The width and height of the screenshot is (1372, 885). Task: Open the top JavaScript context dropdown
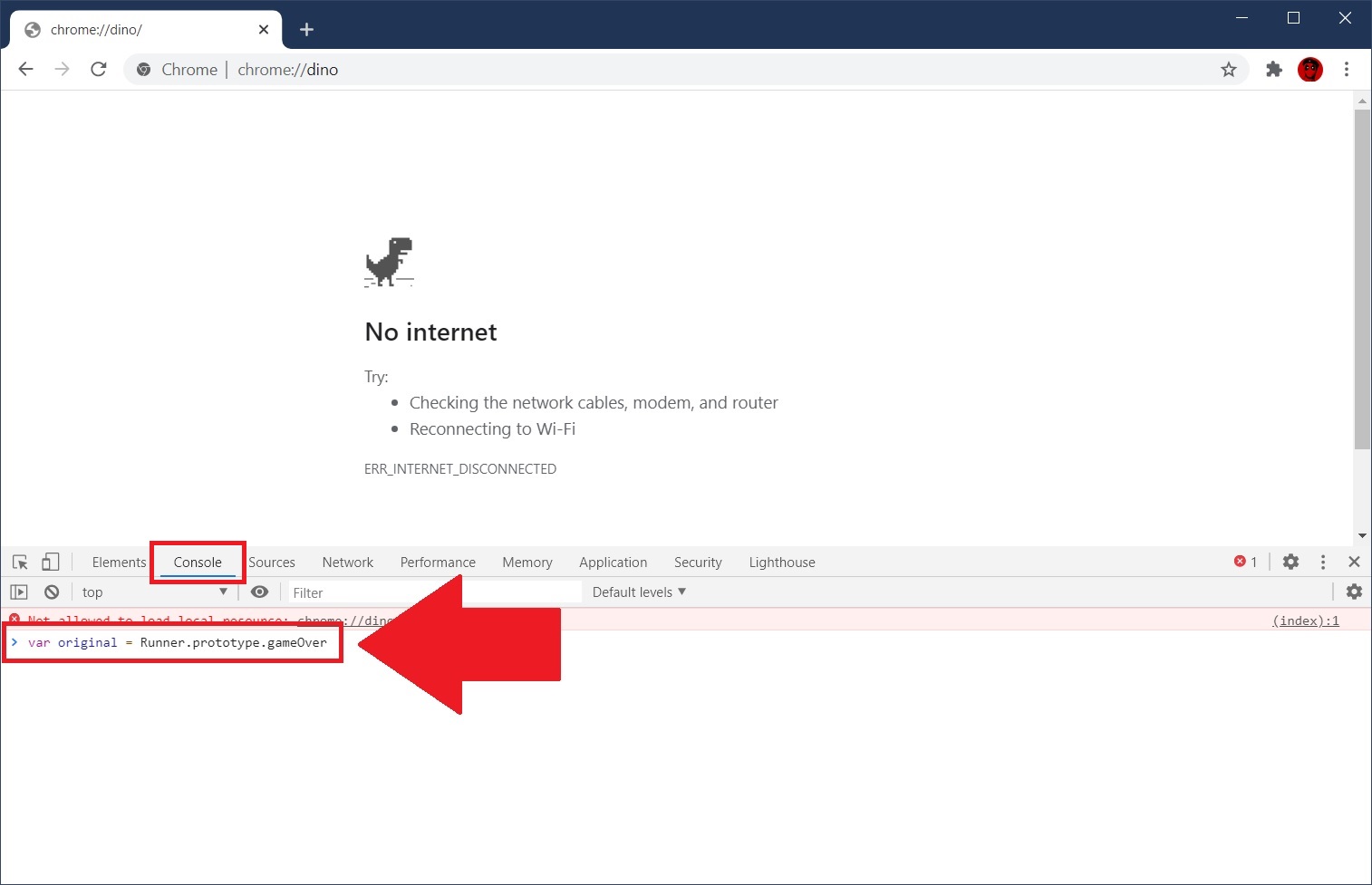pyautogui.click(x=154, y=592)
